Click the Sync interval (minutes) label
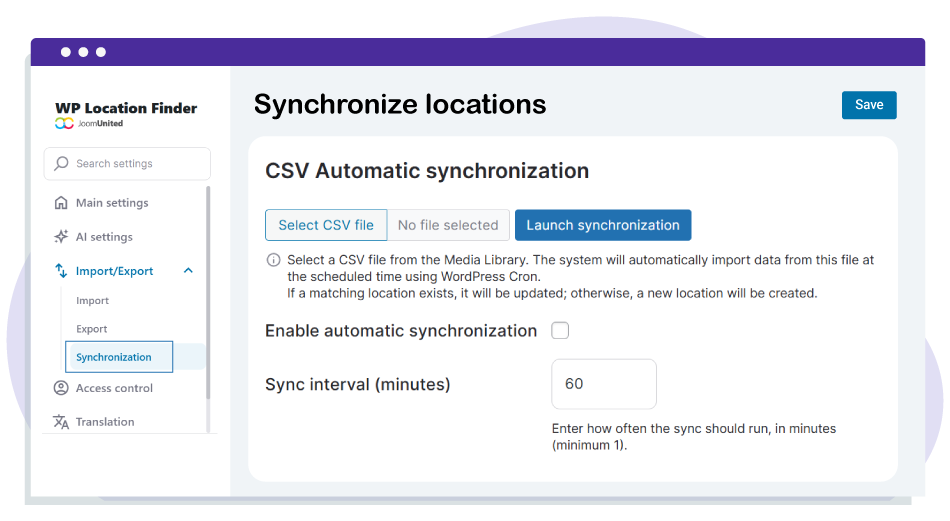The width and height of the screenshot is (950, 521). [x=357, y=384]
